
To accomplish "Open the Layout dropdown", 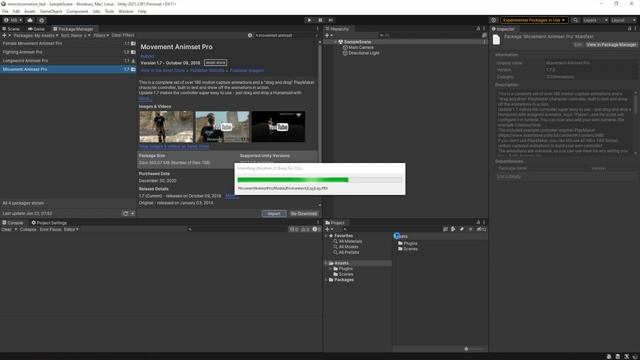I will [x=623, y=20].
